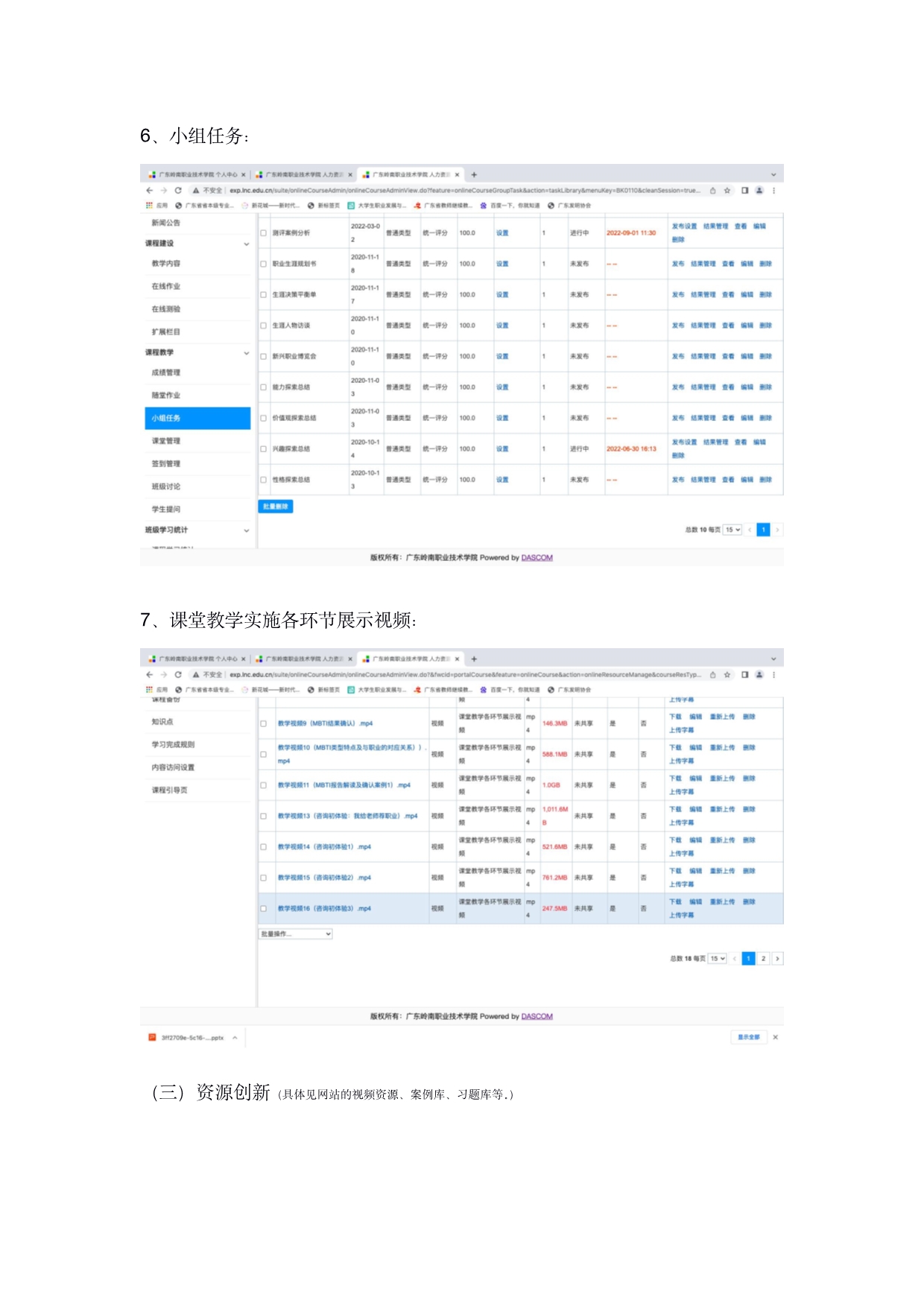The width and height of the screenshot is (924, 1306).
Task: Select 小组任务 in the sidebar
Action: click(x=197, y=418)
